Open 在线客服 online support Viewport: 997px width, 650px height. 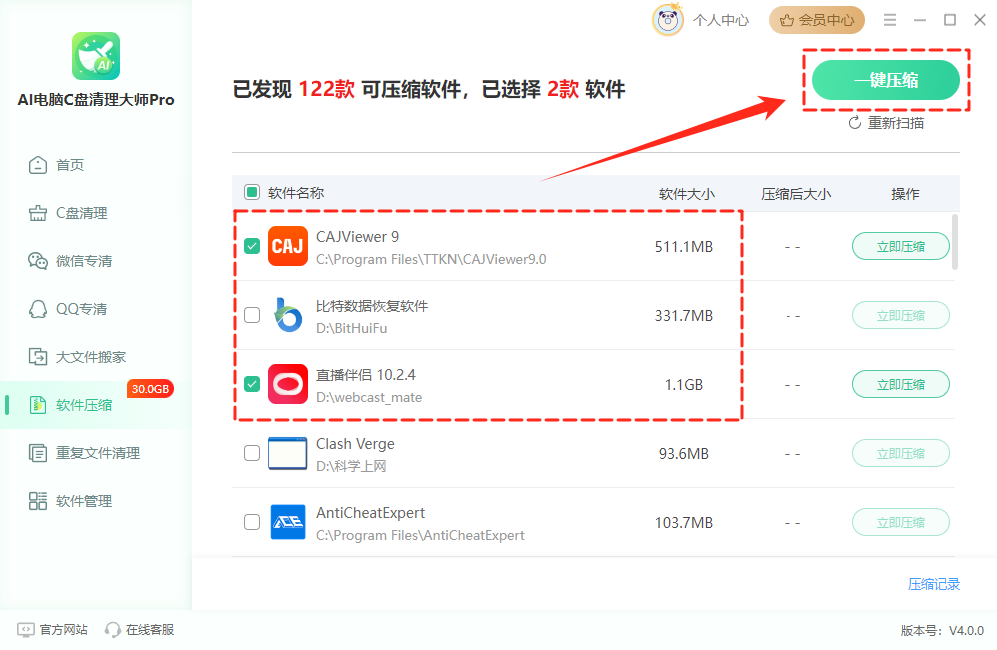tap(140, 630)
